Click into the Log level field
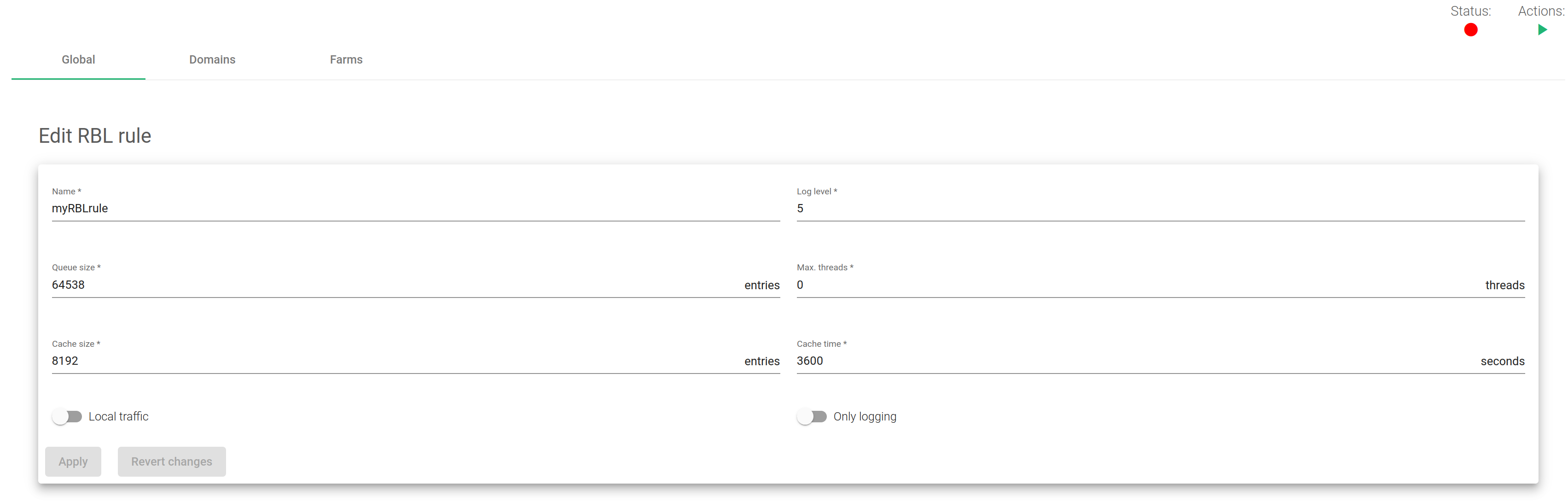 coord(1160,208)
